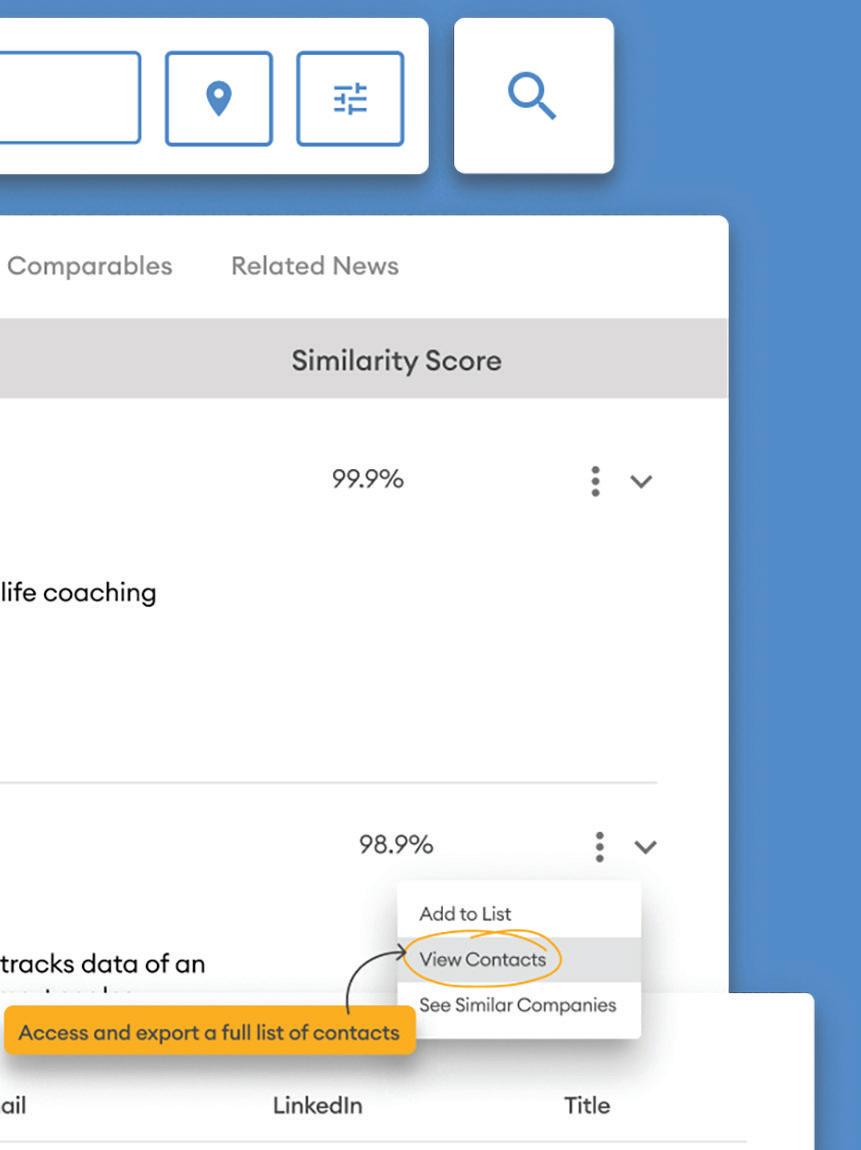Click the orange contacts export tooltip
This screenshot has width=861, height=1150.
click(x=208, y=1033)
